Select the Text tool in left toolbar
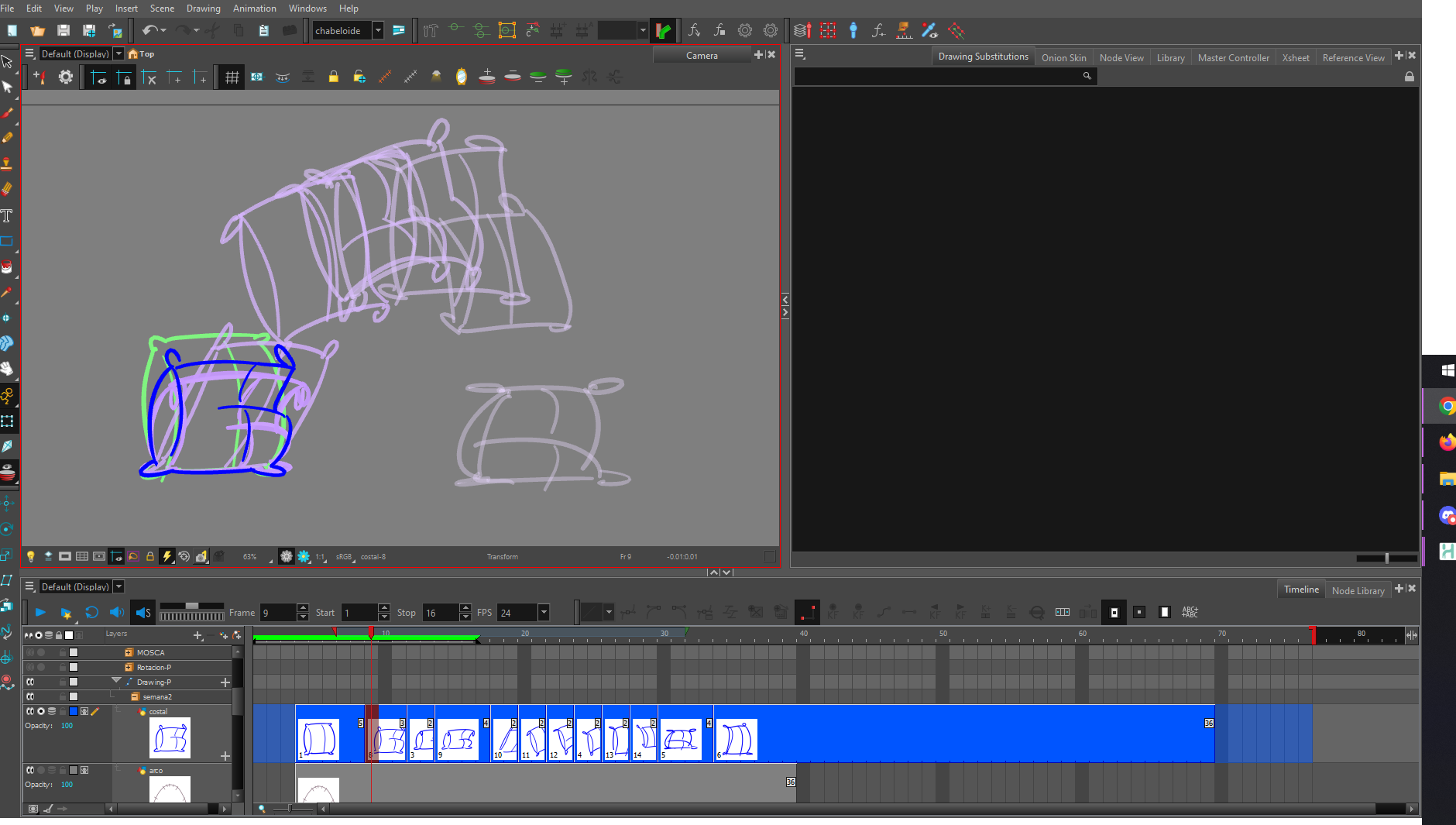 coord(8,215)
